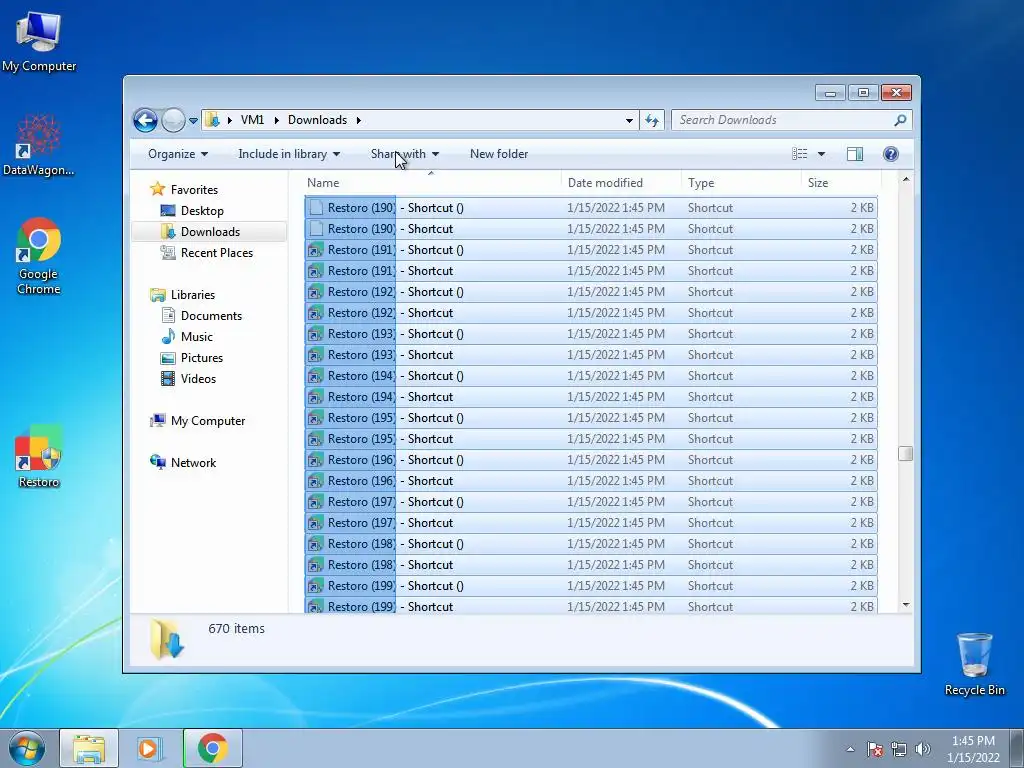This screenshot has width=1024, height=768.
Task: Sort by the Name column header
Action: [431, 183]
